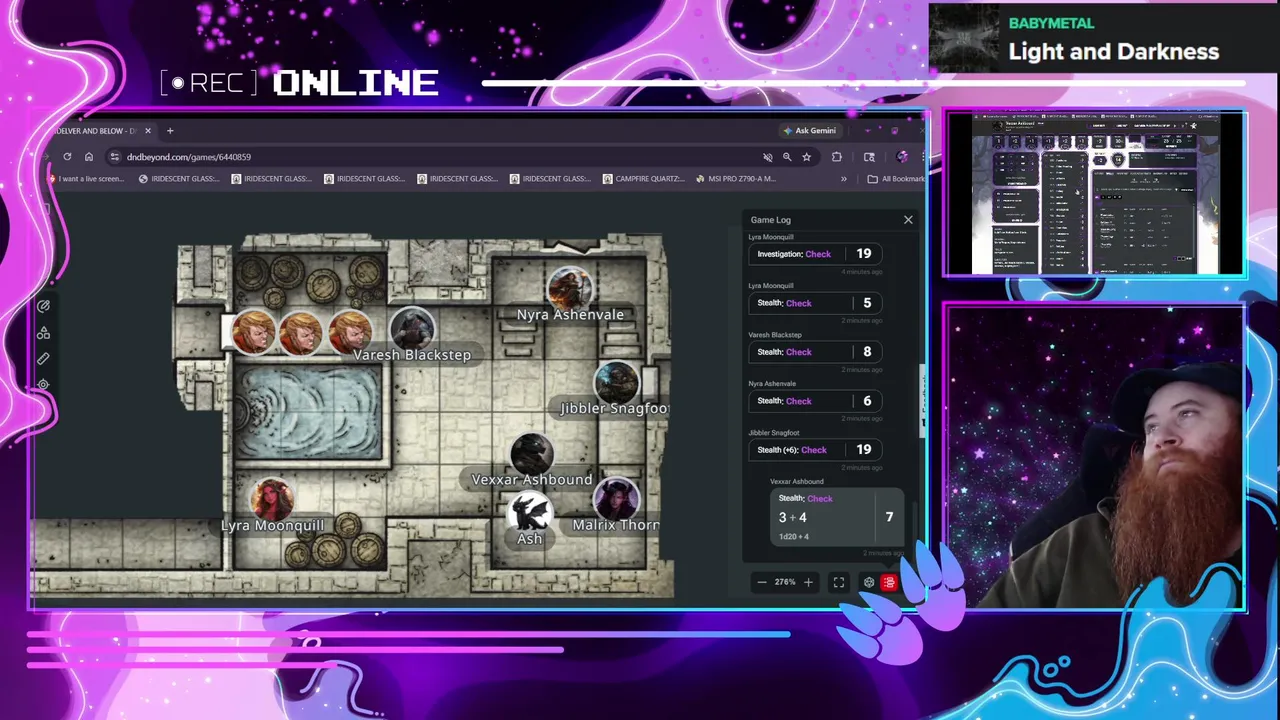The image size is (1280, 720).
Task: Zoom out the map with the minus button
Action: click(762, 582)
